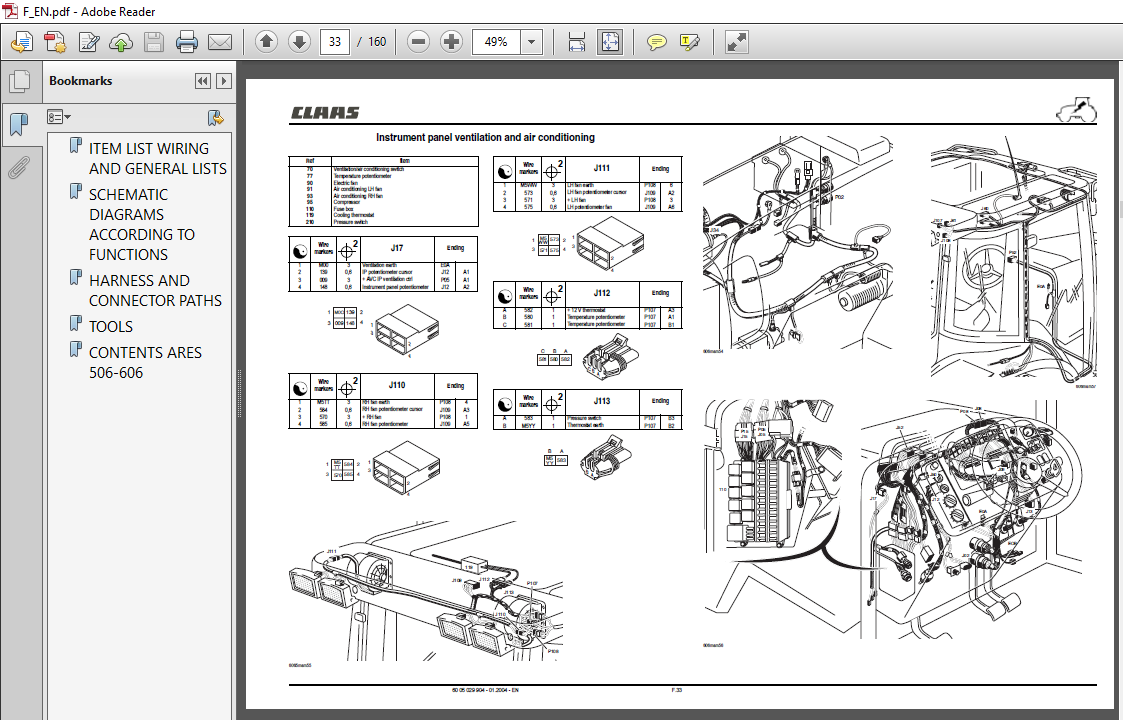Zoom out with the minus button
1123x720 pixels.
418,42
